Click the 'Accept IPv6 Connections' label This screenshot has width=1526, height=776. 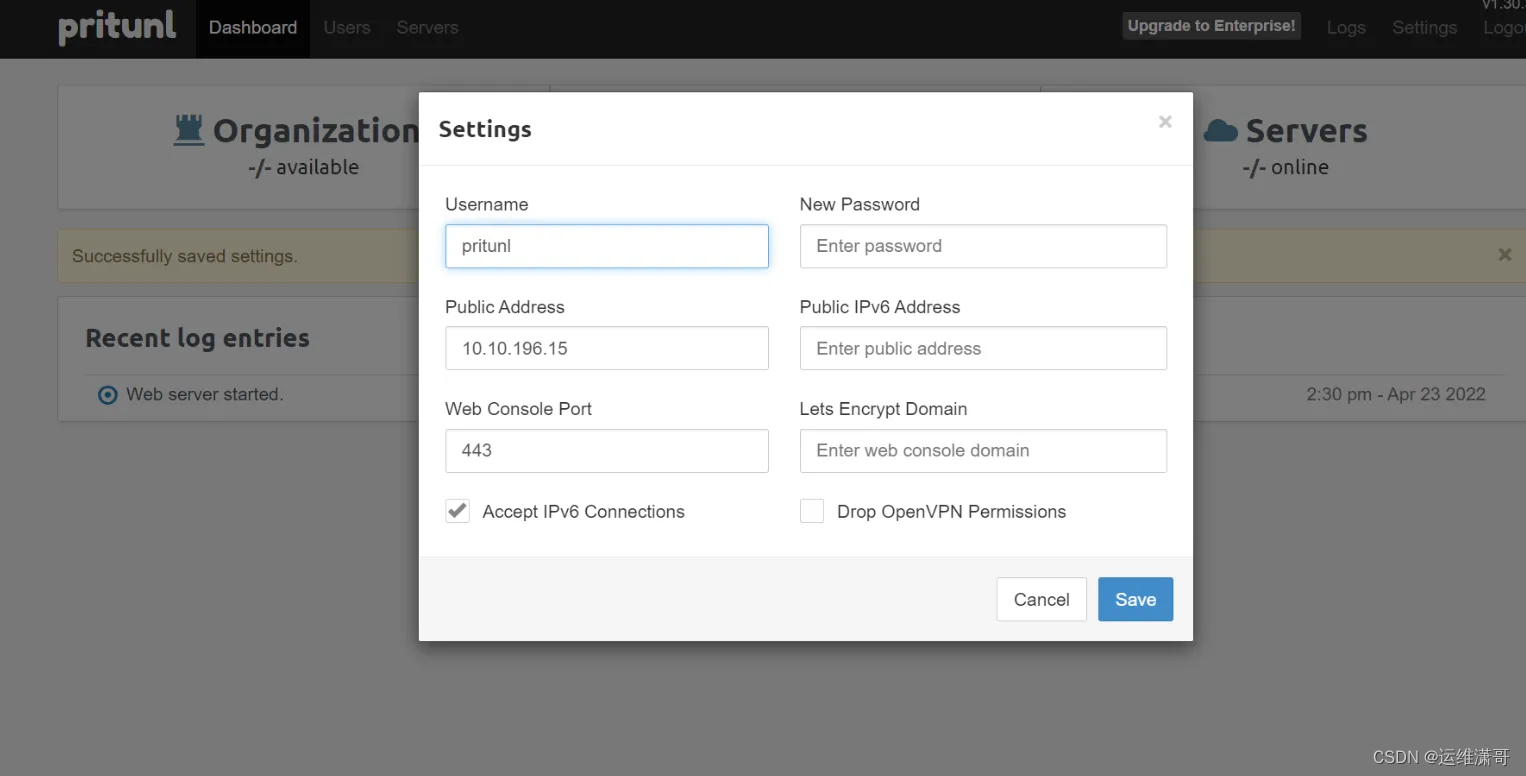[583, 511]
